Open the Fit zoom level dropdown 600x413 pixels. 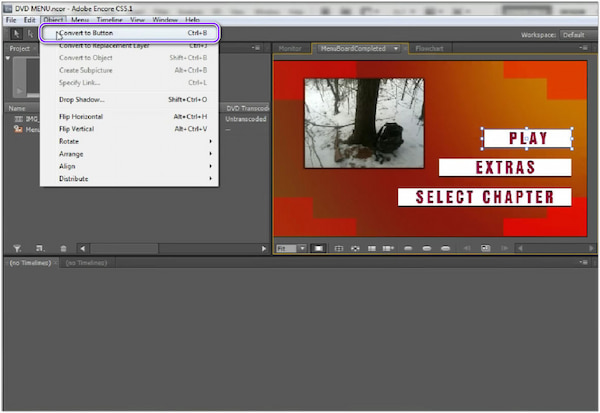point(302,248)
